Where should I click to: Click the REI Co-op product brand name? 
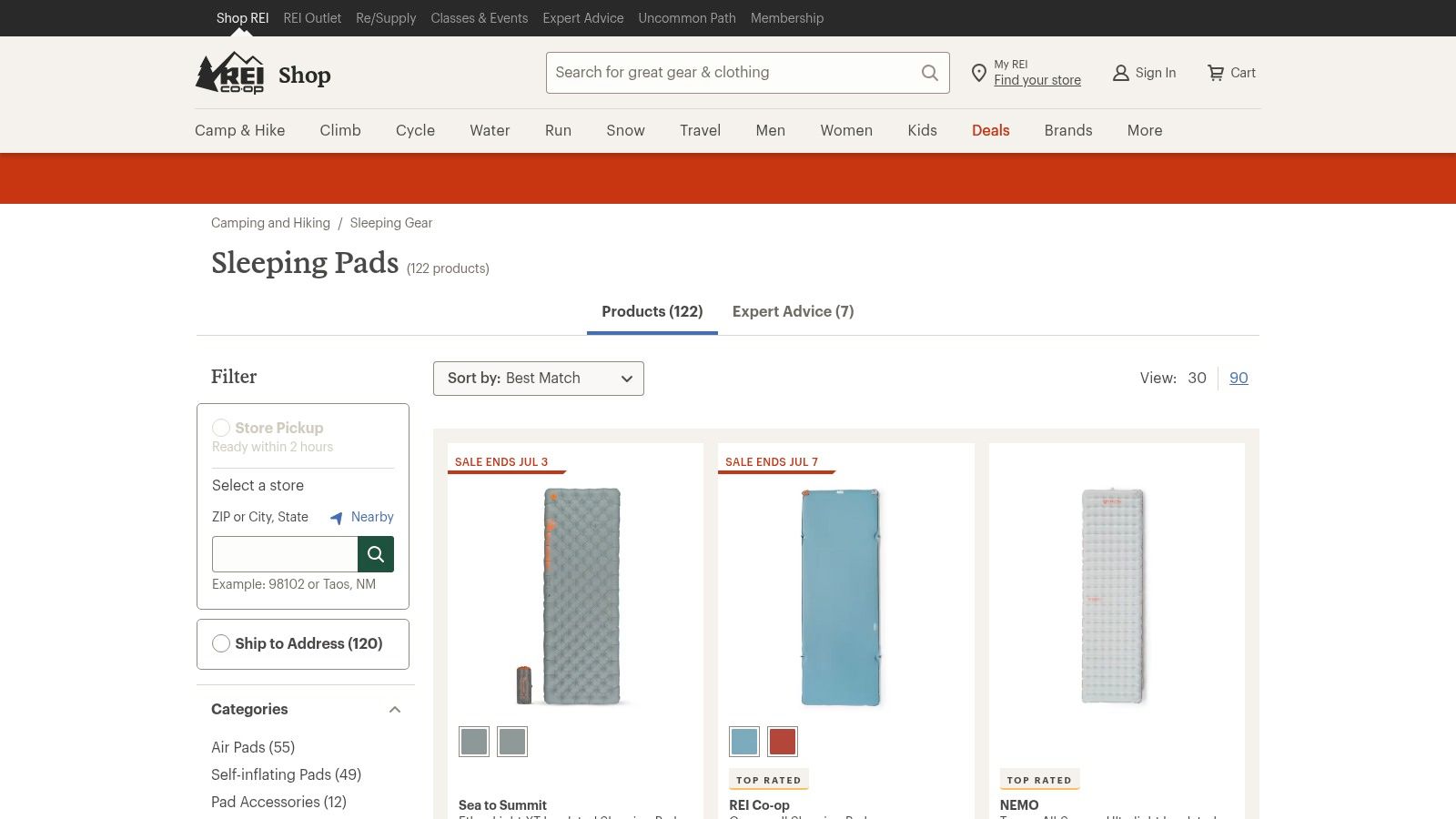[759, 805]
